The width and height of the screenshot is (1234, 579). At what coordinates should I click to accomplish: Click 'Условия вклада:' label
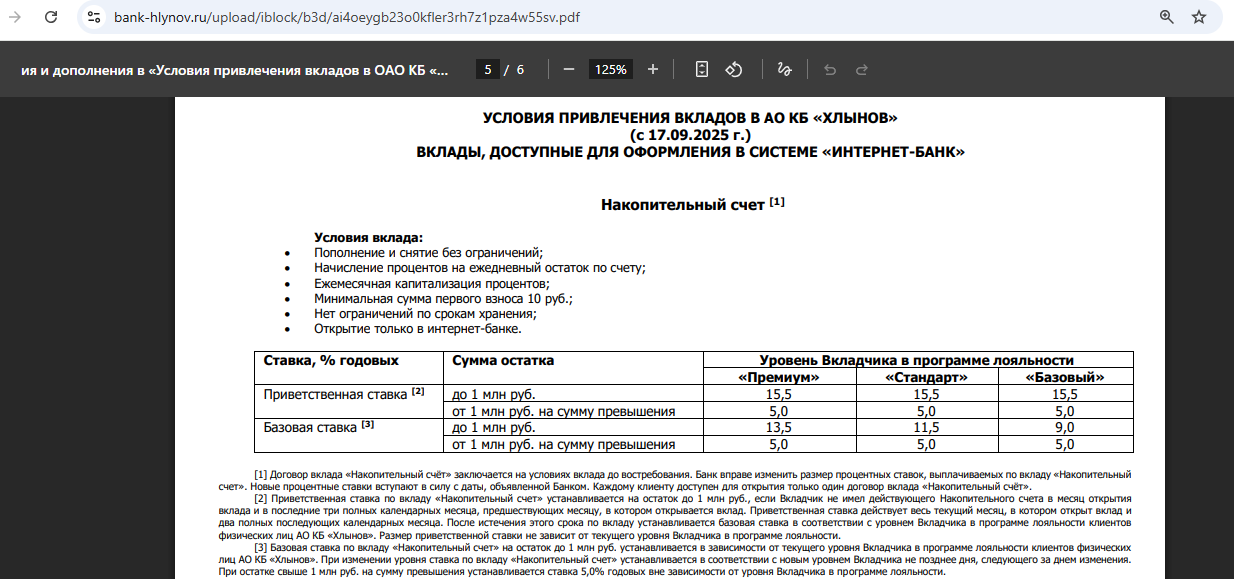click(x=369, y=238)
